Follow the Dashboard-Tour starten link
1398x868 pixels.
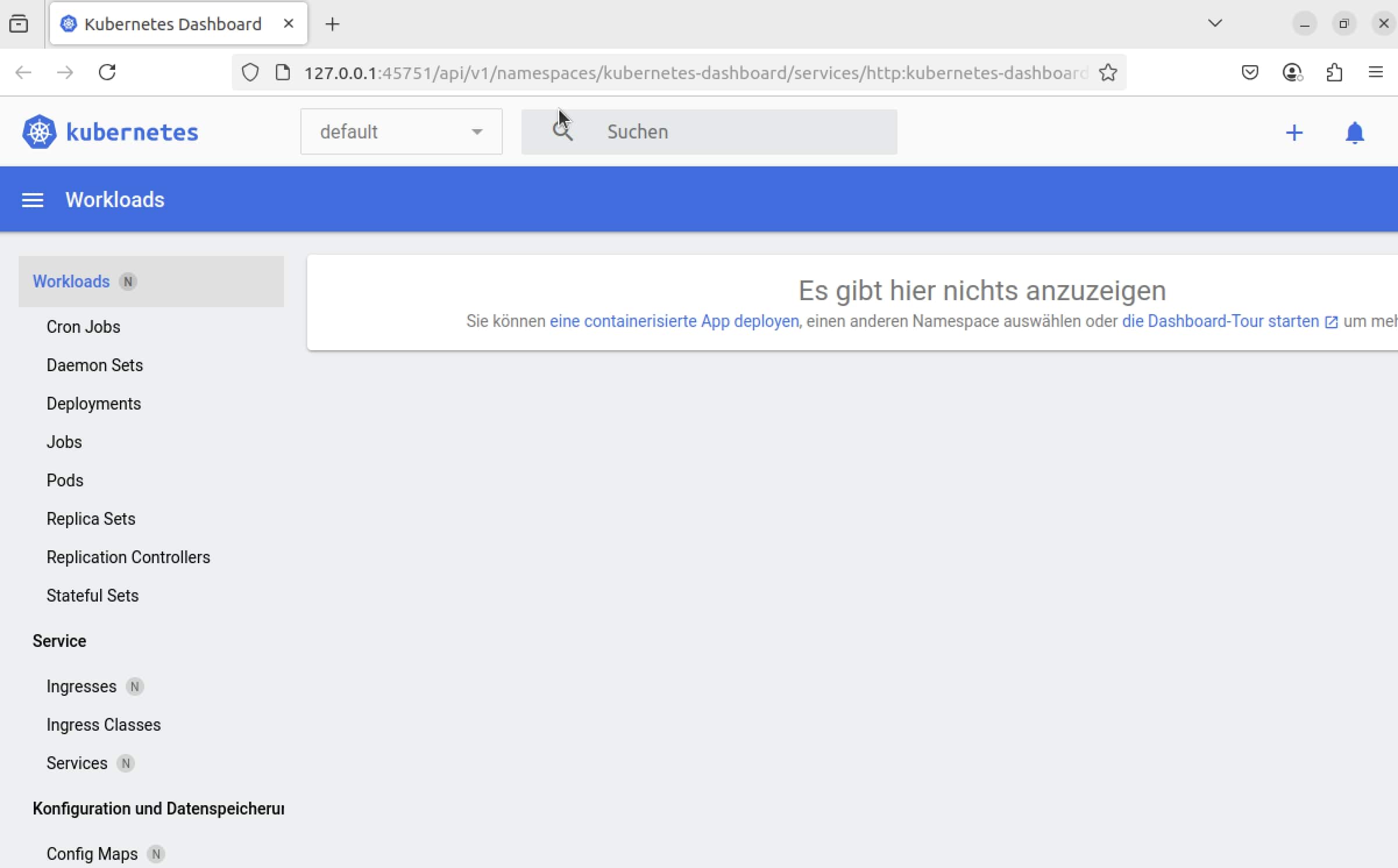pos(1230,321)
